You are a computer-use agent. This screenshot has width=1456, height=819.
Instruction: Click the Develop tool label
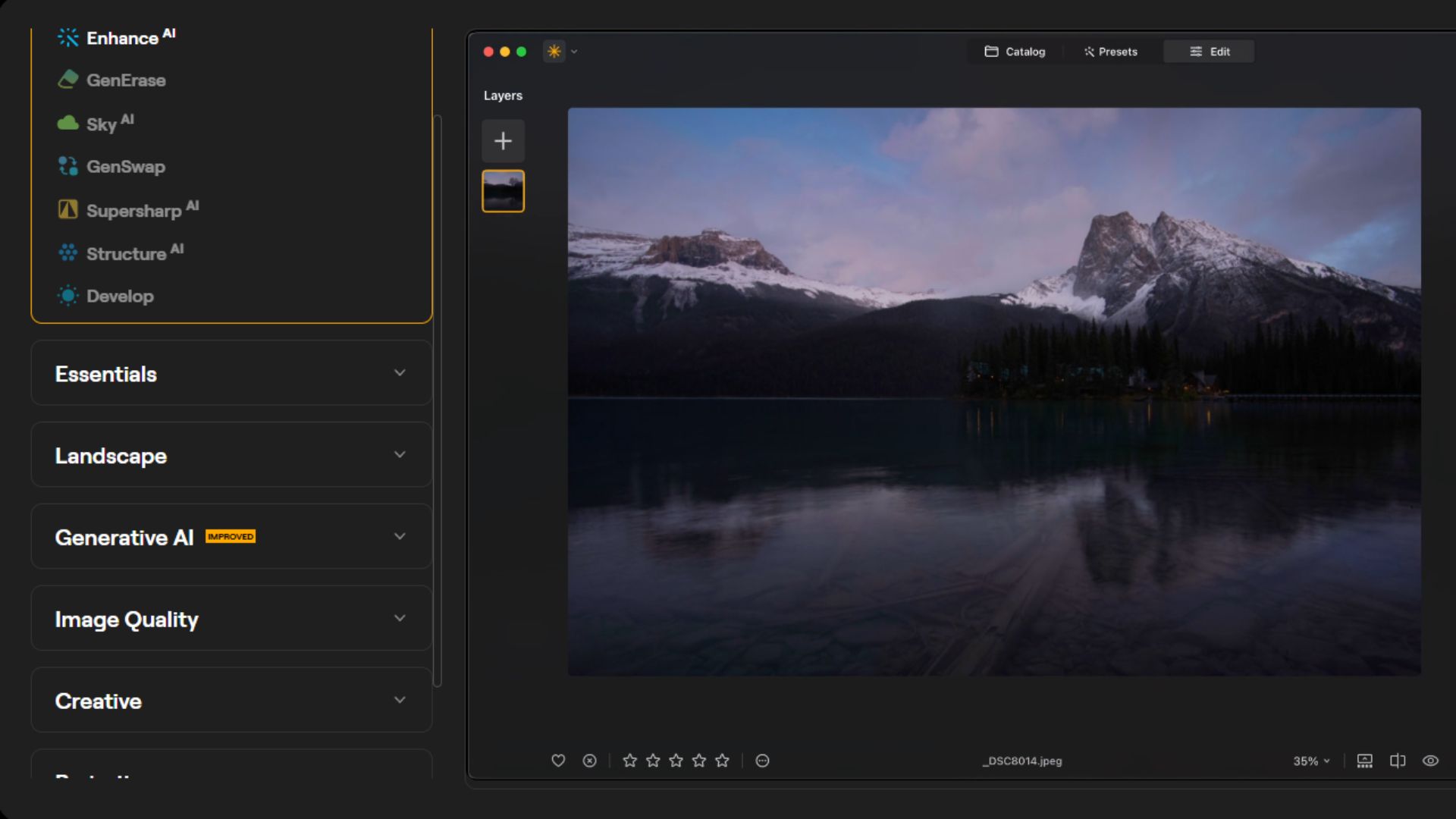click(120, 296)
